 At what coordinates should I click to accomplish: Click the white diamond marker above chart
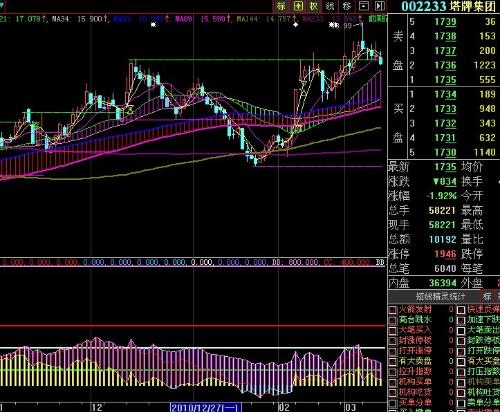tap(295, 24)
